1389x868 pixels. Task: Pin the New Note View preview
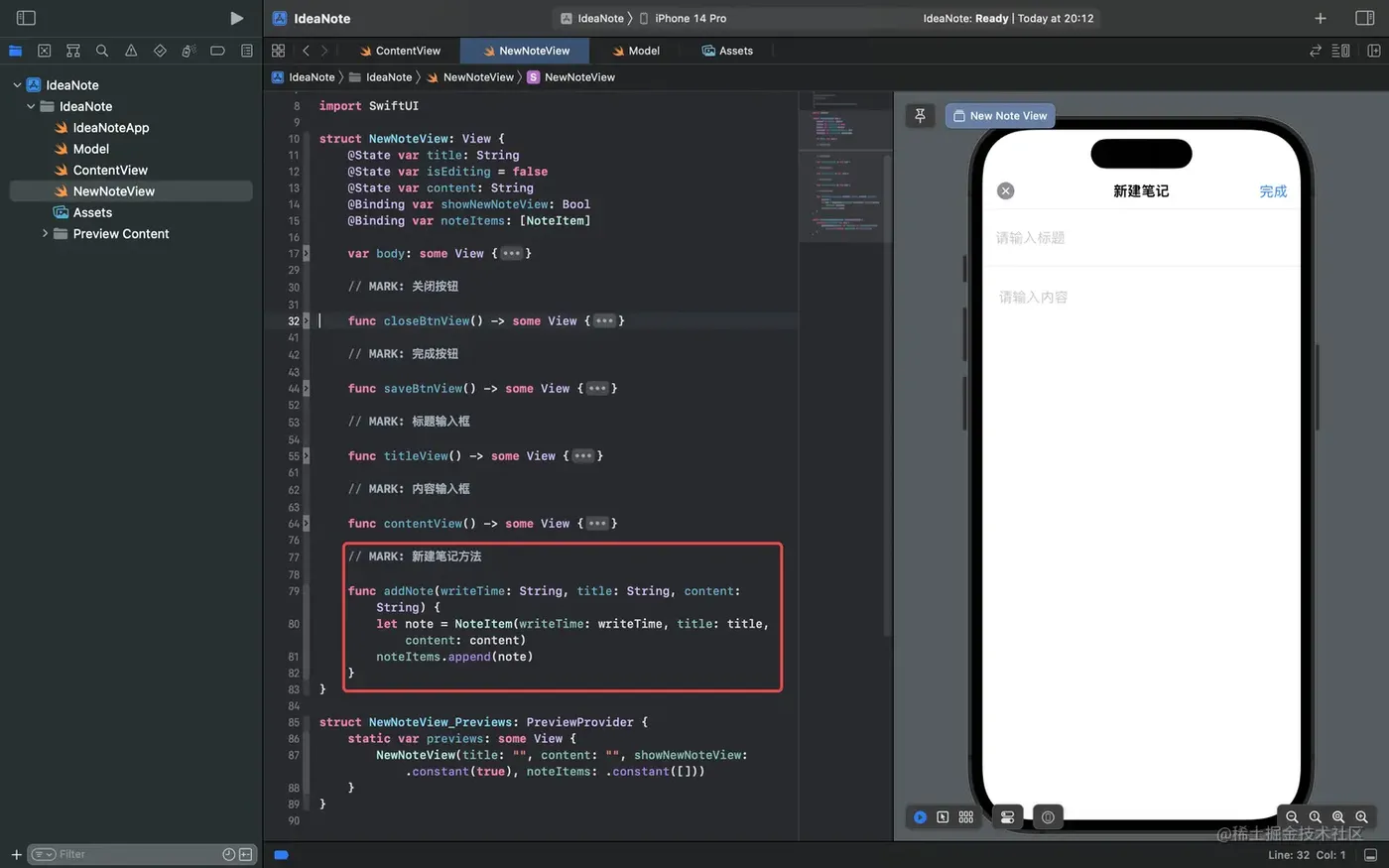pos(920,116)
